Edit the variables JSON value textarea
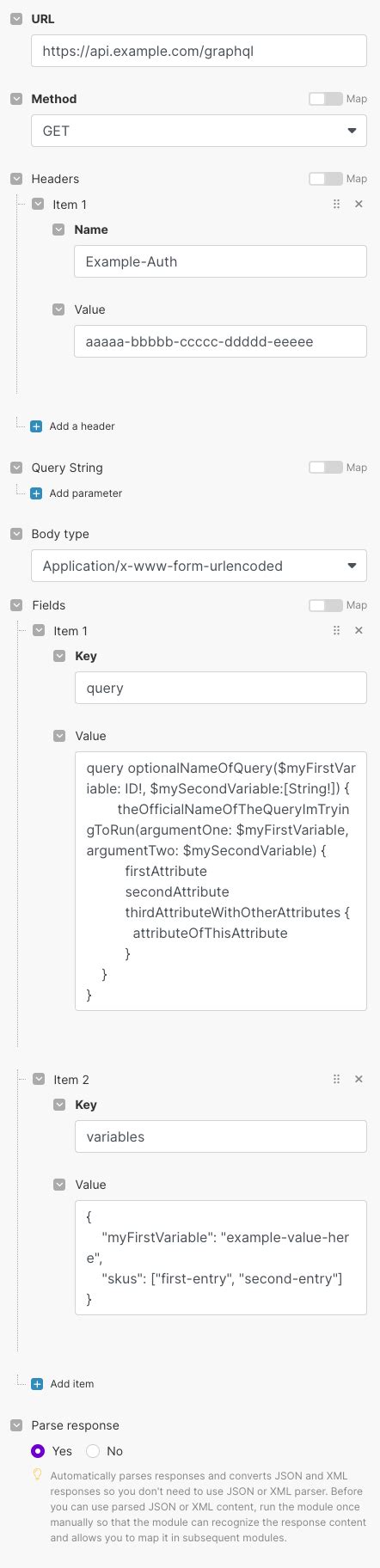 click(221, 1258)
